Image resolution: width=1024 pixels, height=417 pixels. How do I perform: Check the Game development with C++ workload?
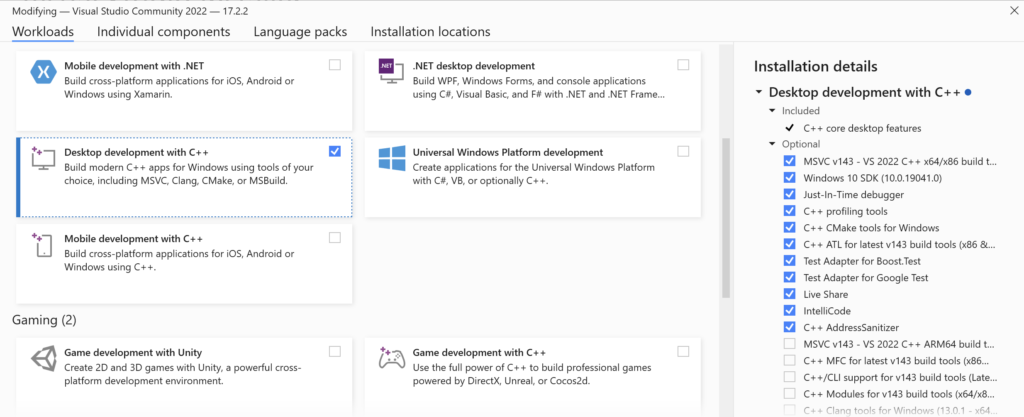[x=683, y=352]
